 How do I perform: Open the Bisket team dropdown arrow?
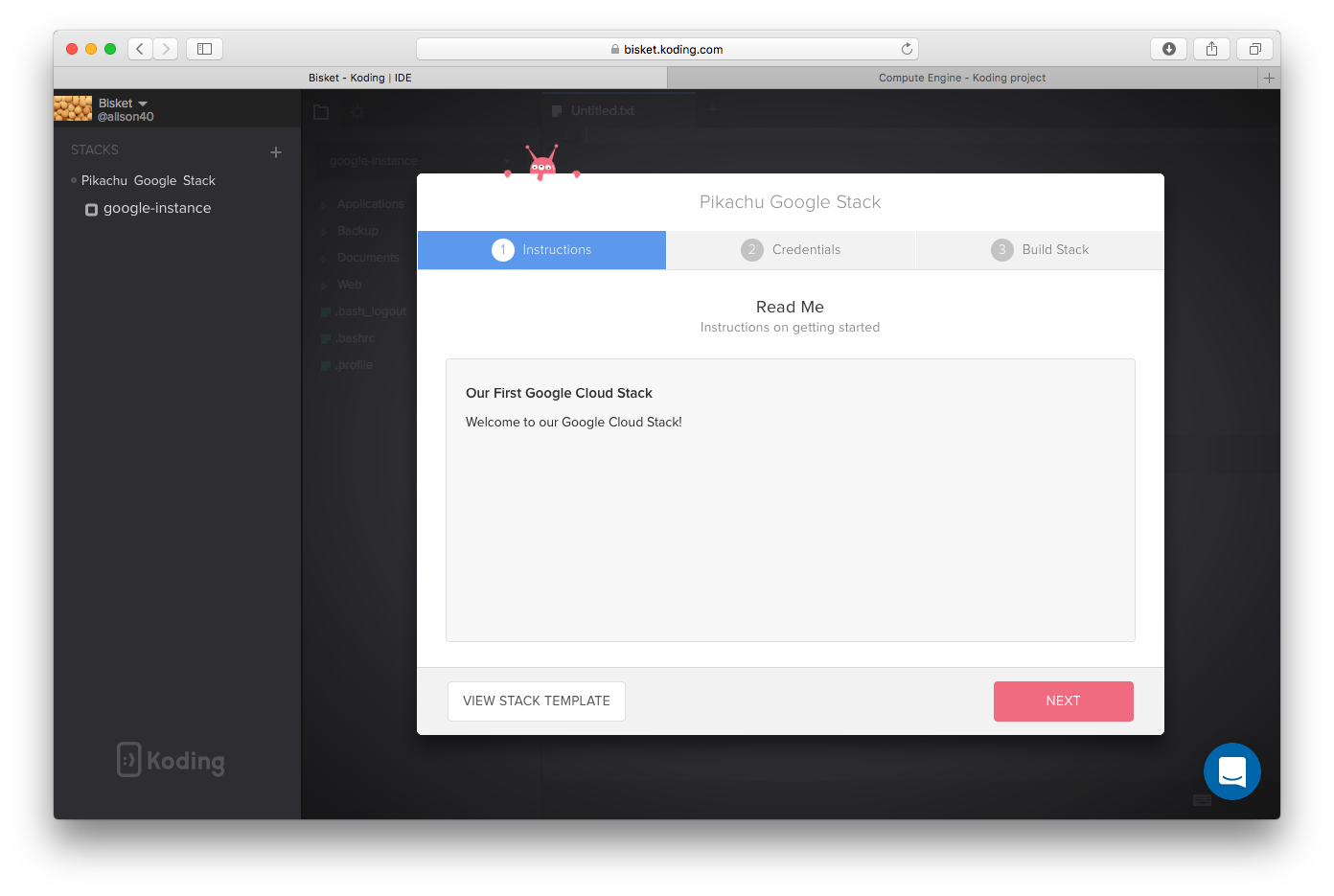click(x=143, y=103)
